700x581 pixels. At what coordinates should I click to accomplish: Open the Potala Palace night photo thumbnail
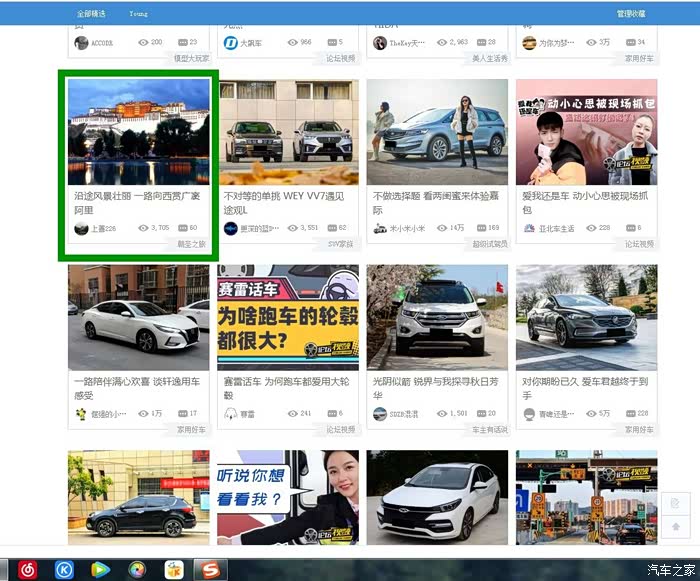point(139,132)
